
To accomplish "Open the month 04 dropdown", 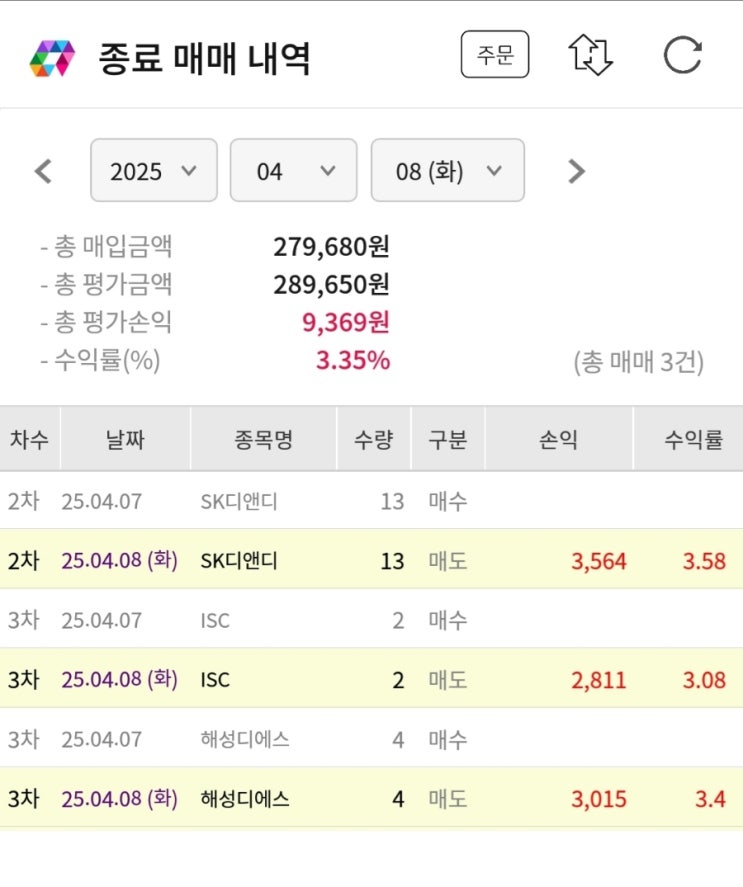I will tap(293, 171).
